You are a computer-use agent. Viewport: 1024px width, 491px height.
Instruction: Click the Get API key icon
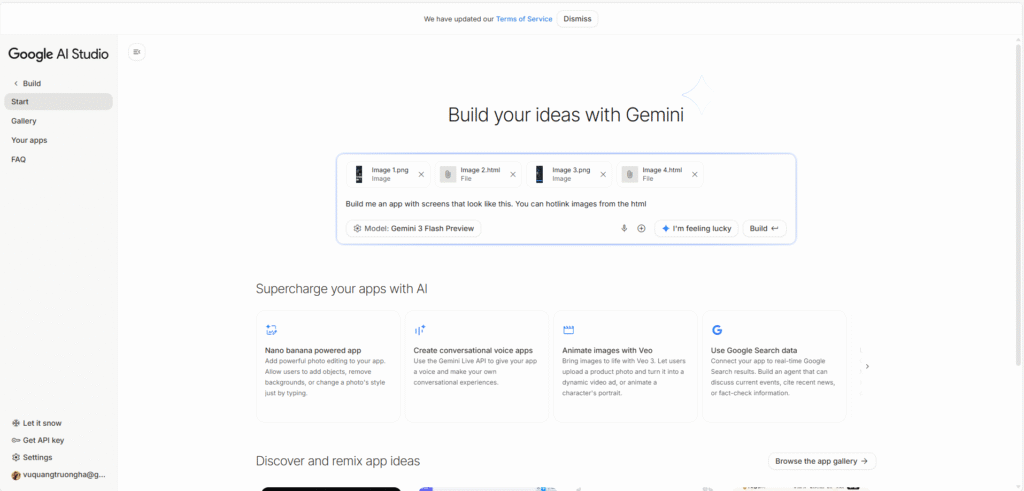pos(16,440)
